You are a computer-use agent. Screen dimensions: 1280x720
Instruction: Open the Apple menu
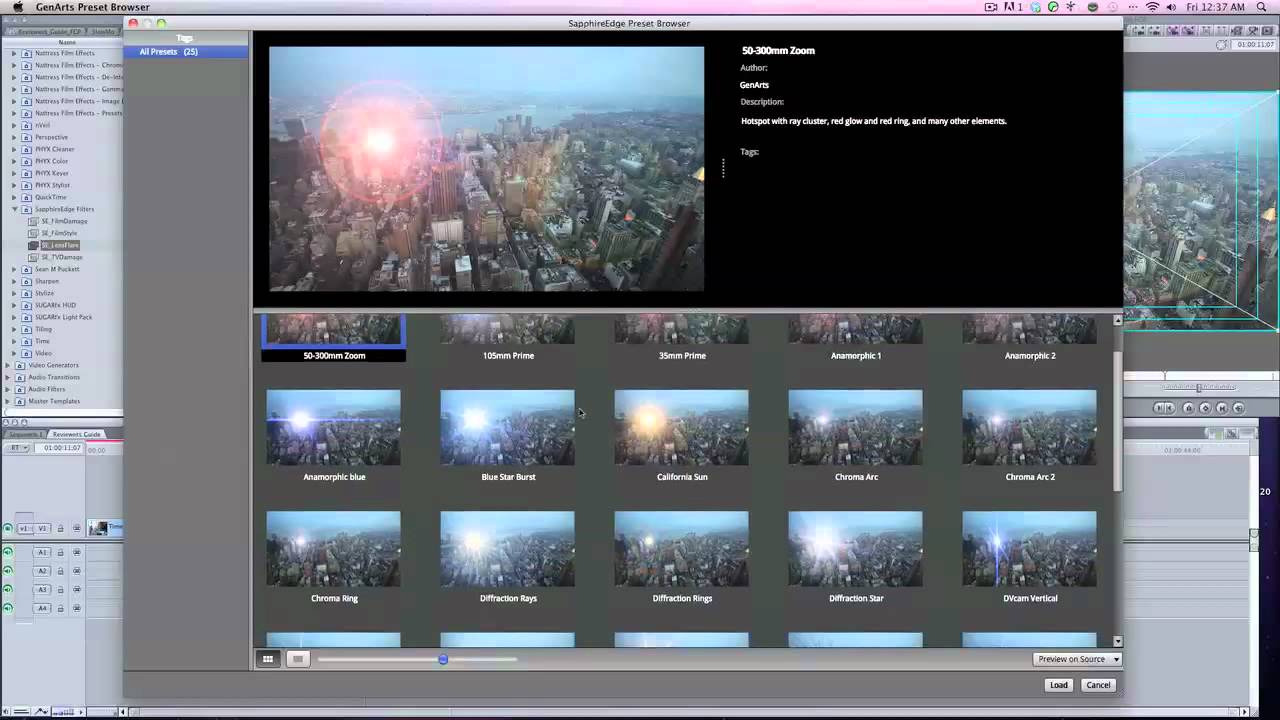point(18,7)
